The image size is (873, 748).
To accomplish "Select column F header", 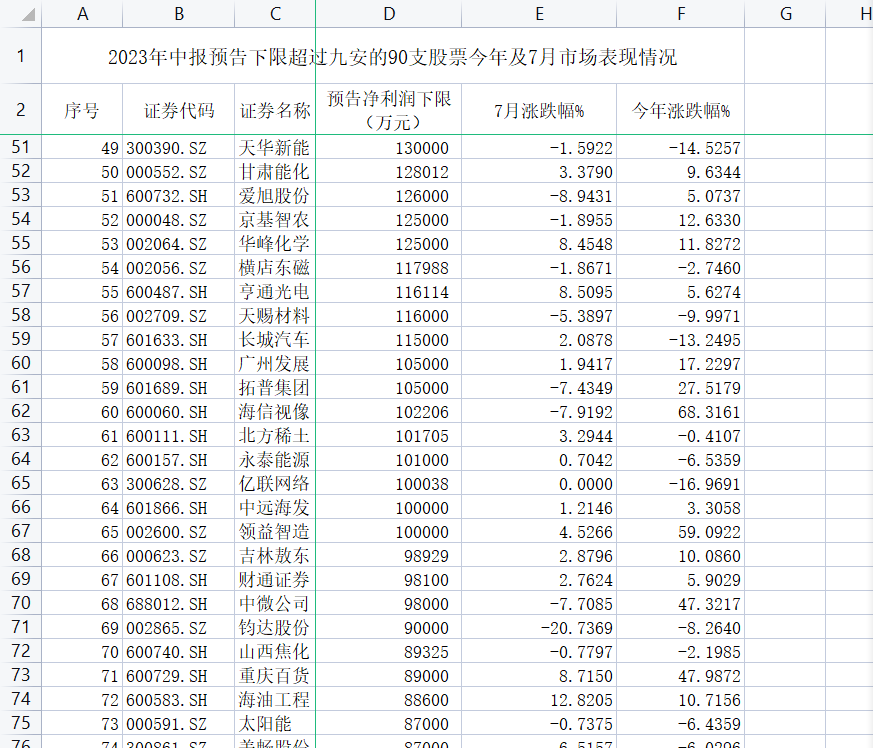I will 680,14.
